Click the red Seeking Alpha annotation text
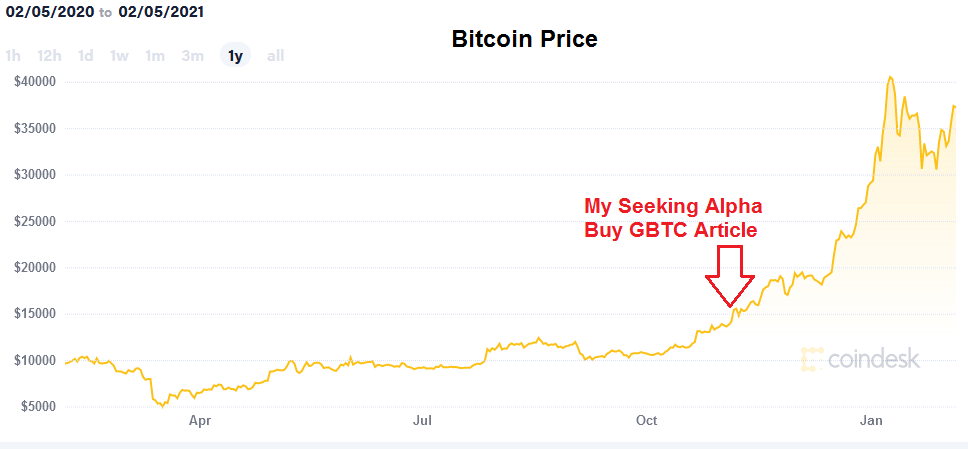The width and height of the screenshot is (968, 449). 673,218
